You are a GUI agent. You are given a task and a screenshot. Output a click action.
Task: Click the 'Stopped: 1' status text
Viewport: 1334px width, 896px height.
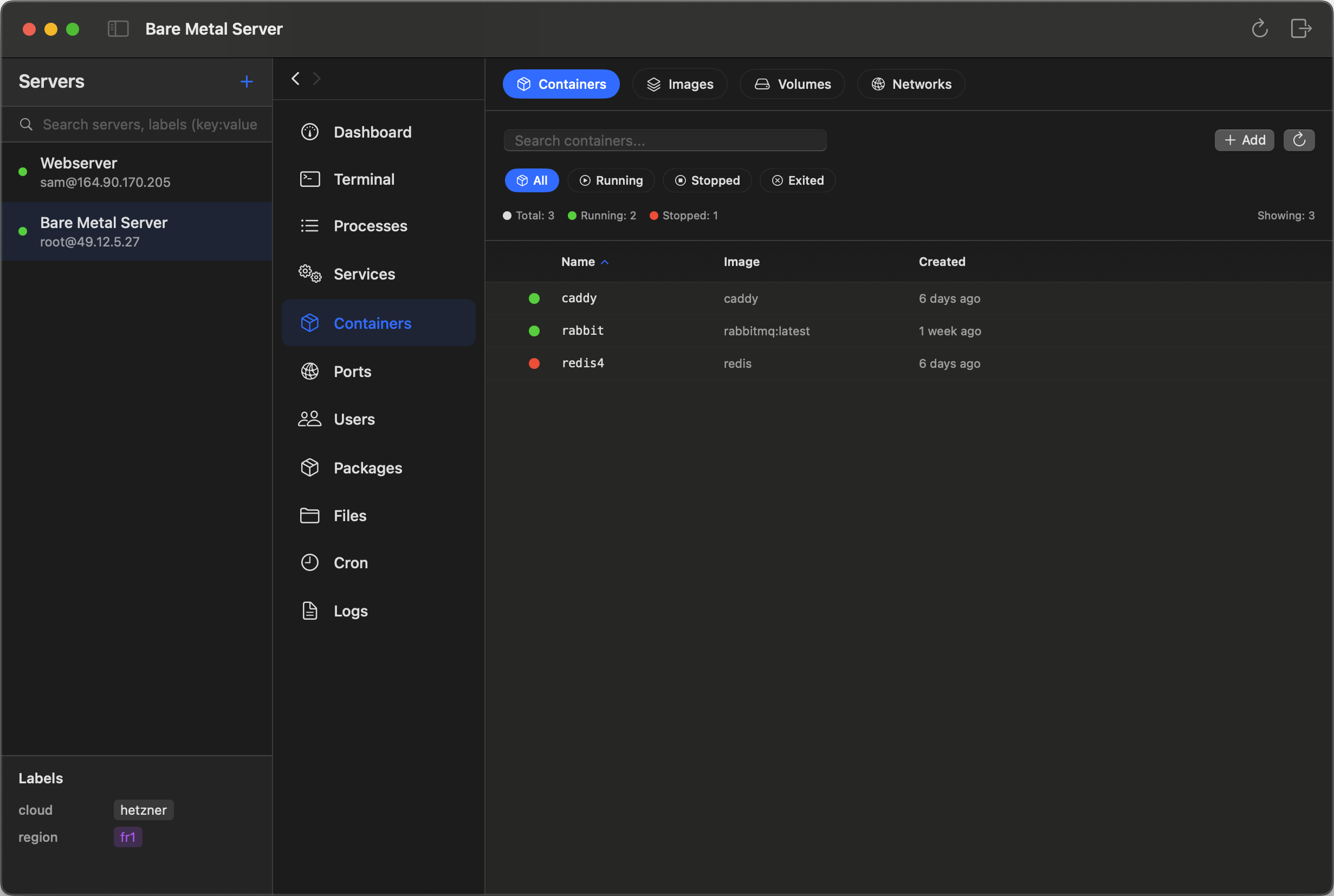(690, 216)
